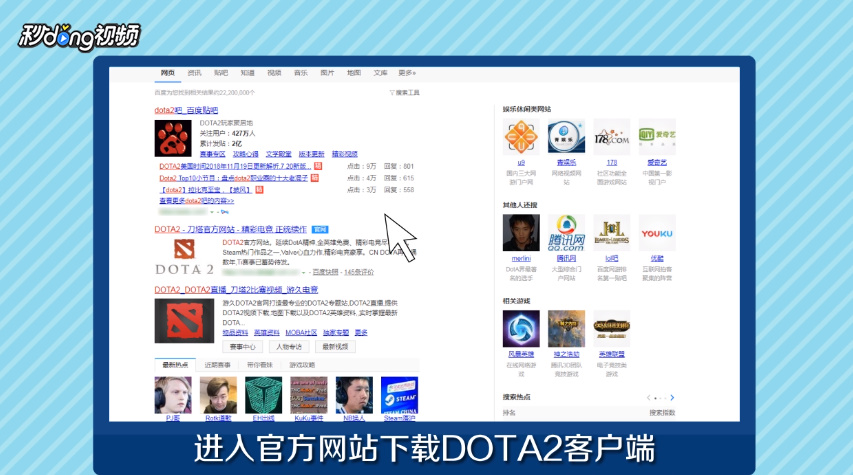Expand arrow beside official site URL
This screenshot has width=853, height=475.
coord(303,272)
